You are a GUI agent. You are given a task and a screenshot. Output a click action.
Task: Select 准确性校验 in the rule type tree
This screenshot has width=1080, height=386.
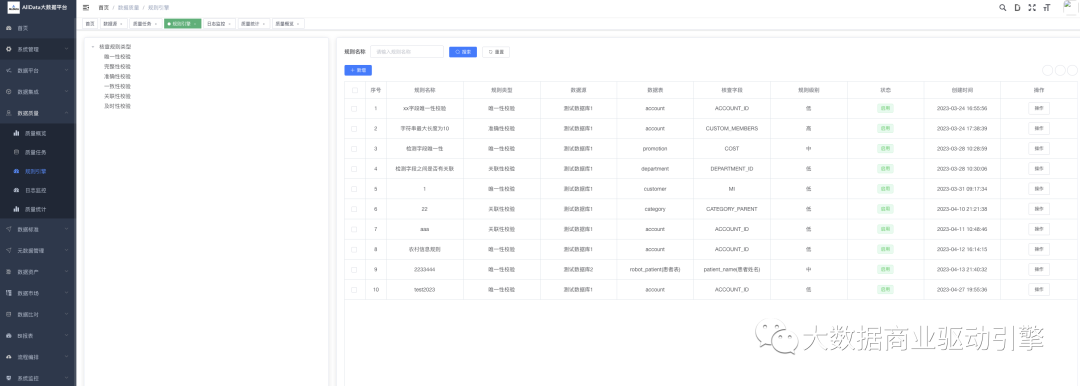(117, 77)
